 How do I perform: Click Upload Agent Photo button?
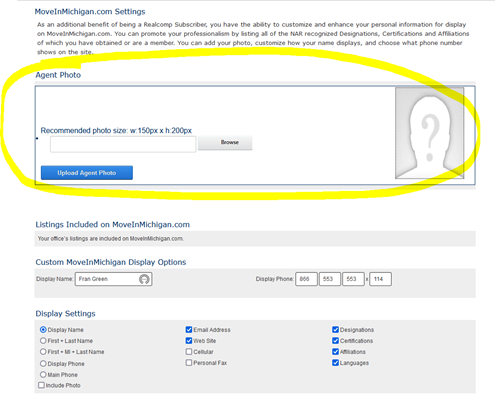87,173
